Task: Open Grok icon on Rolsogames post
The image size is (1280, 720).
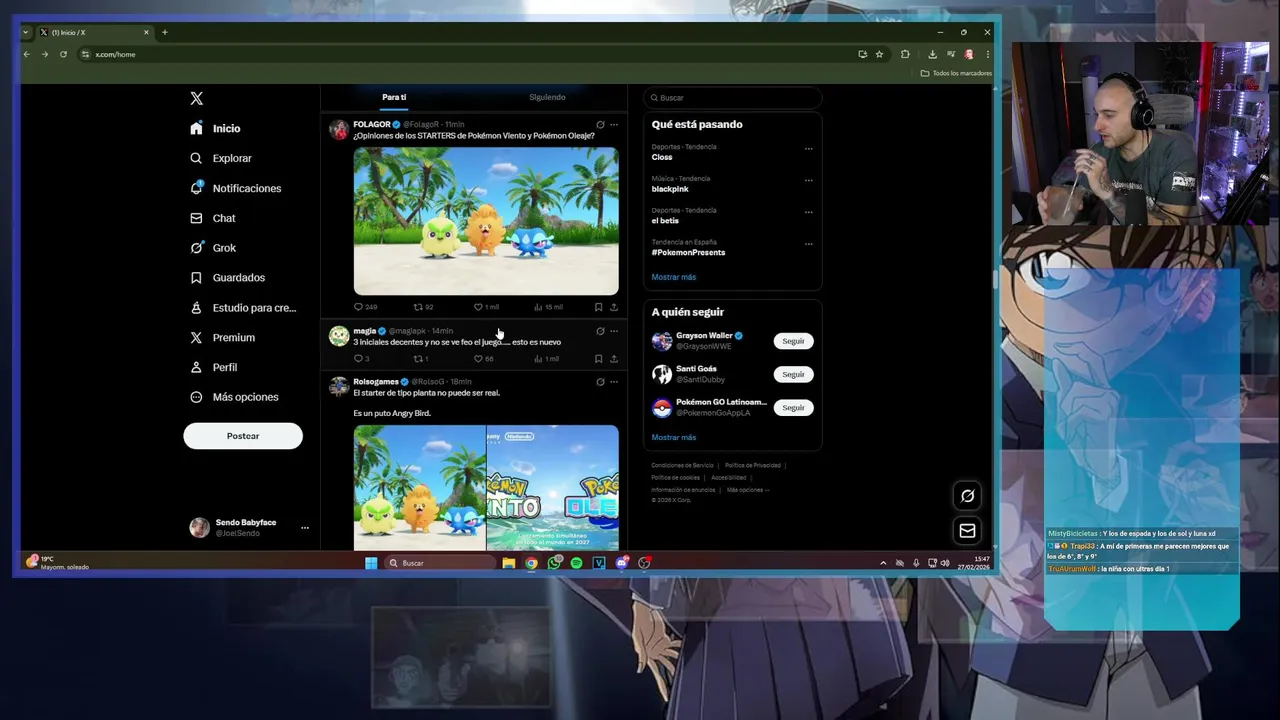Action: tap(600, 382)
